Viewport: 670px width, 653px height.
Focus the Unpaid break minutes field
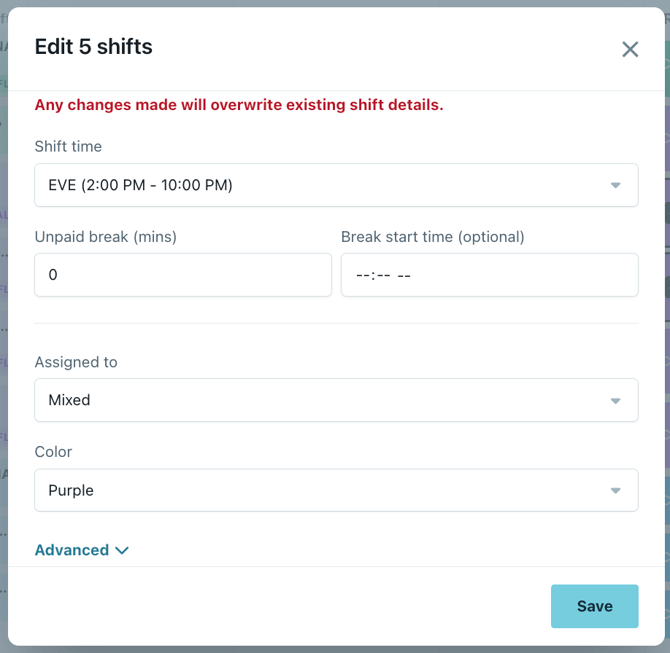click(182, 274)
